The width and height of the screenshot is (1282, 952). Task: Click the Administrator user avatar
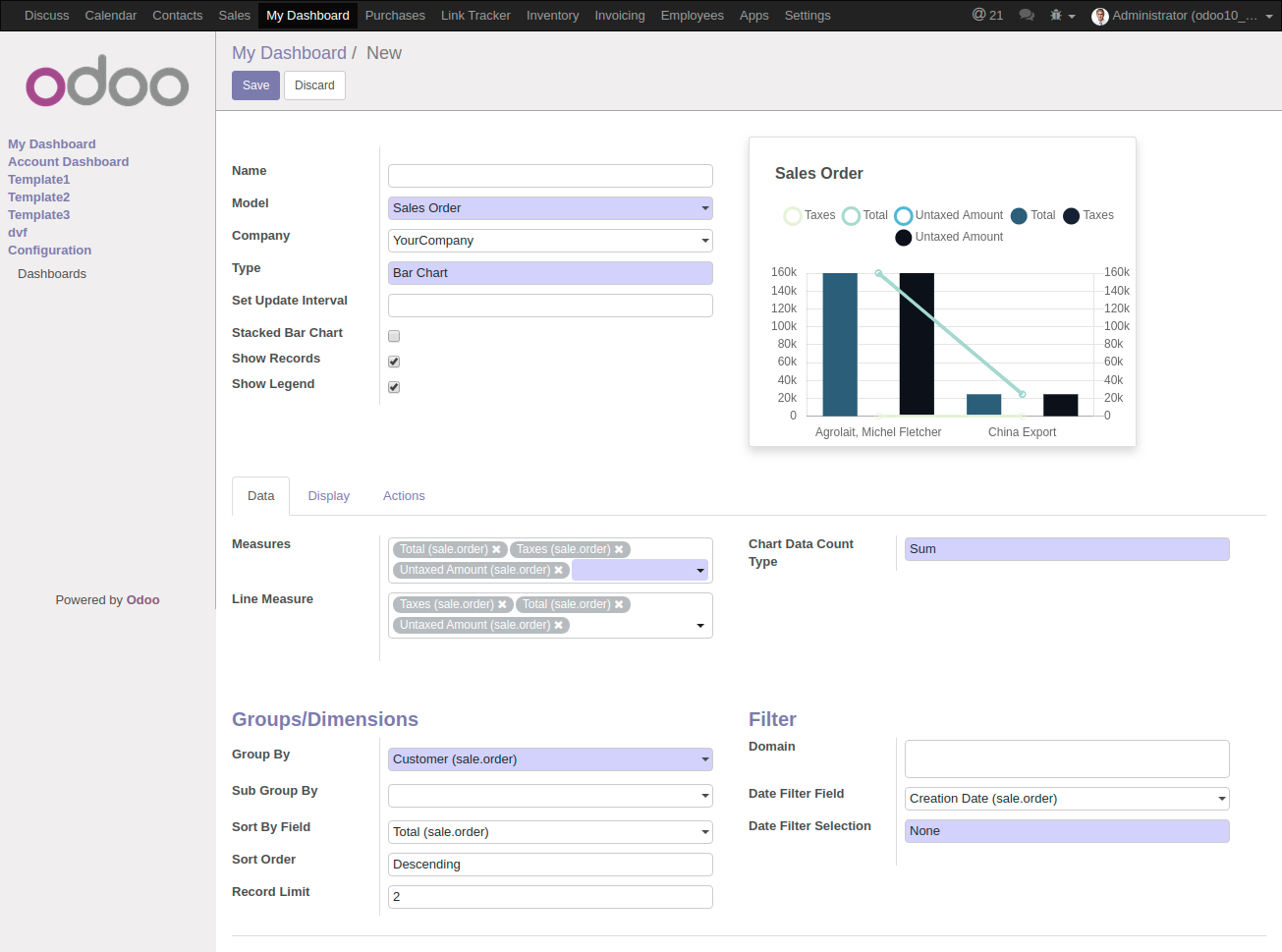pos(1099,16)
